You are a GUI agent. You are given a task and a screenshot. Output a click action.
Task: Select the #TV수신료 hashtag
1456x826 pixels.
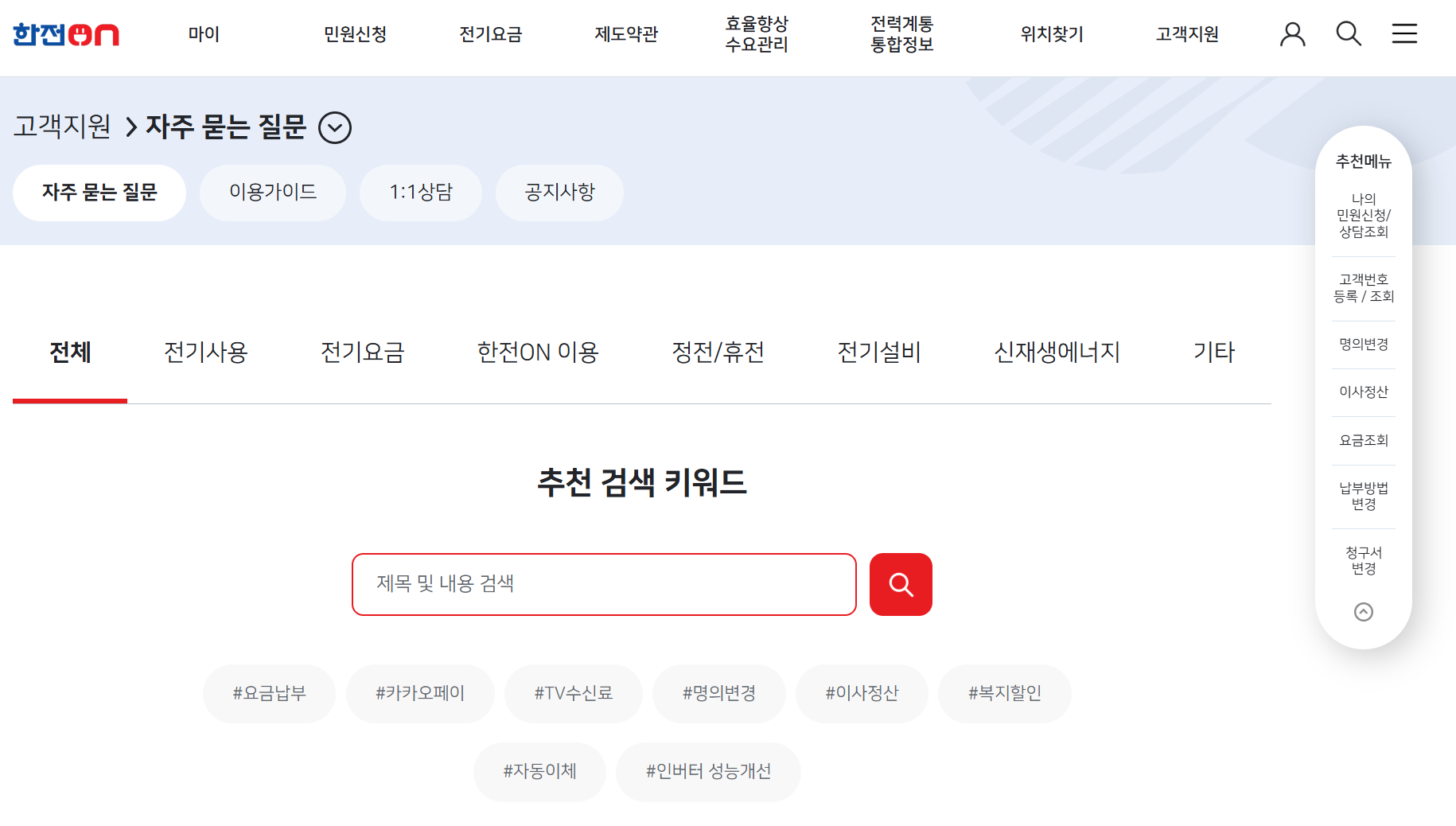574,692
